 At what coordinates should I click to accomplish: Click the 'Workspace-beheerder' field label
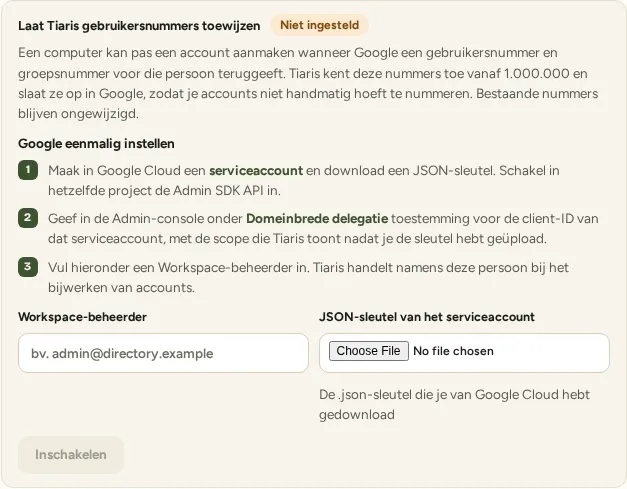[x=82, y=317]
